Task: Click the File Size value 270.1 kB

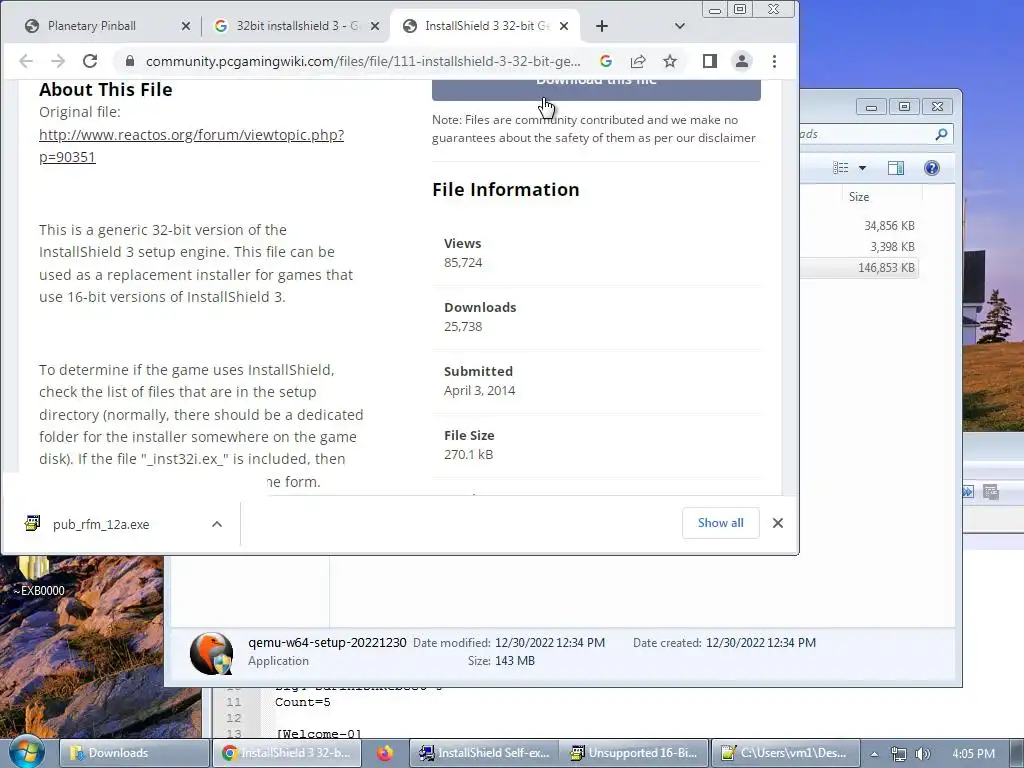Action: point(468,455)
